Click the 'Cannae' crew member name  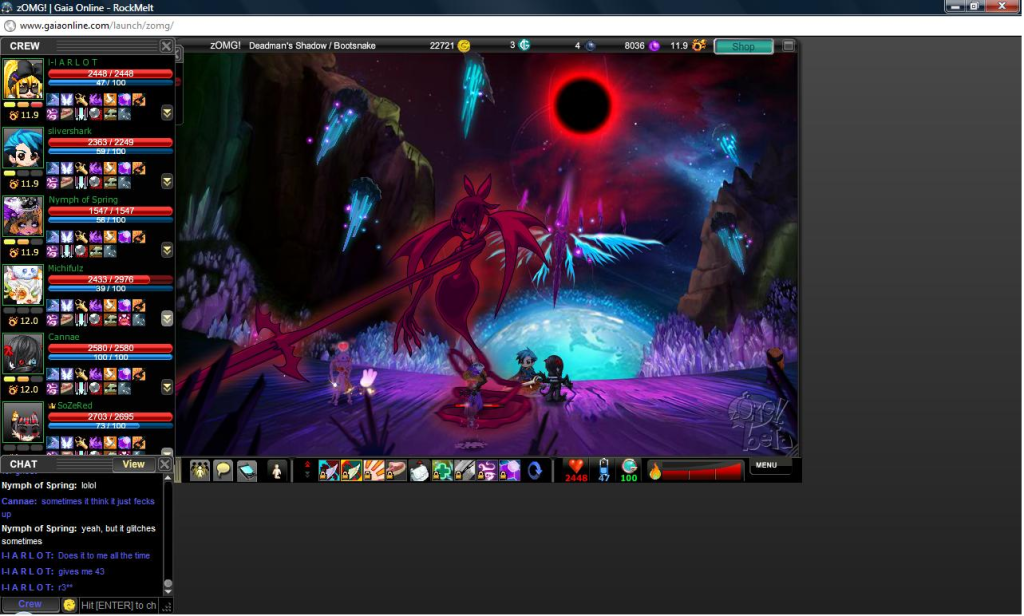pyautogui.click(x=63, y=336)
